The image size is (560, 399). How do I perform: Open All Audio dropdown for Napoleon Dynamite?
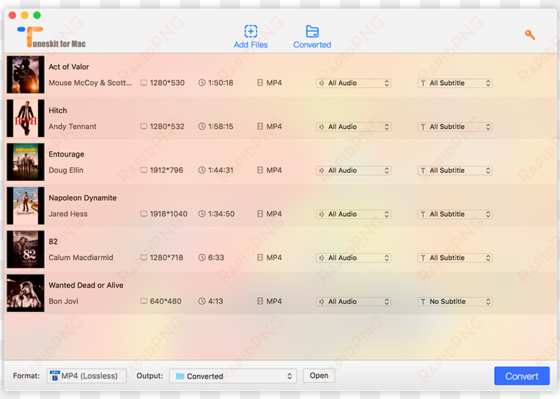click(353, 214)
